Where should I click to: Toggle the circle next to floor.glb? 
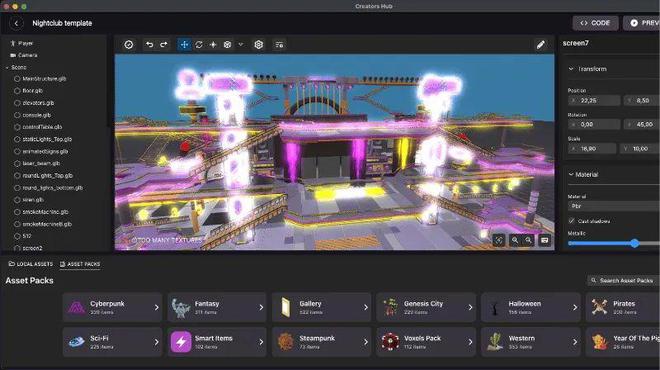pos(17,91)
